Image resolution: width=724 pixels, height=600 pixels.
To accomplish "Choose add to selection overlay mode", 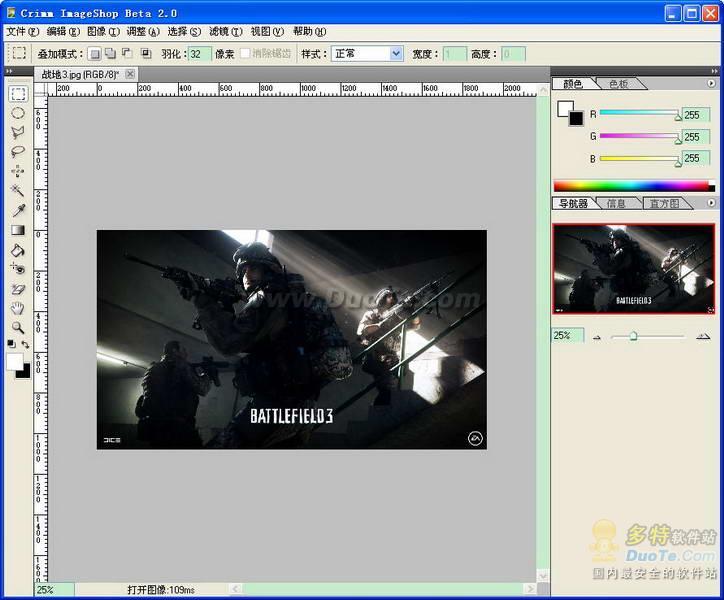I will [110, 54].
